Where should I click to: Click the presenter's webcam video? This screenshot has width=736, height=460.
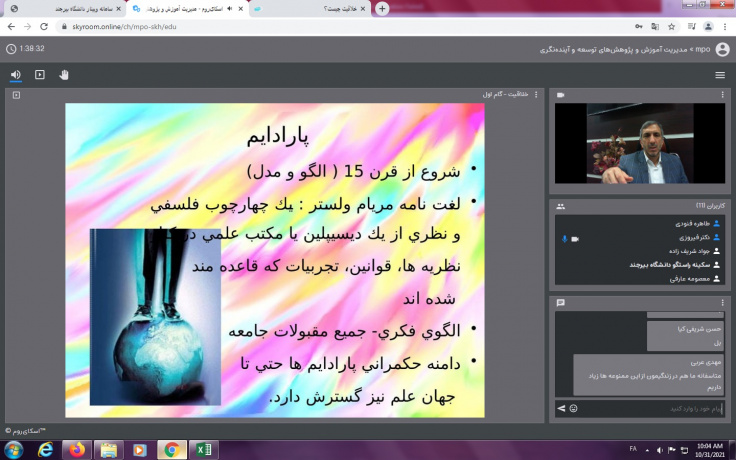[640, 143]
